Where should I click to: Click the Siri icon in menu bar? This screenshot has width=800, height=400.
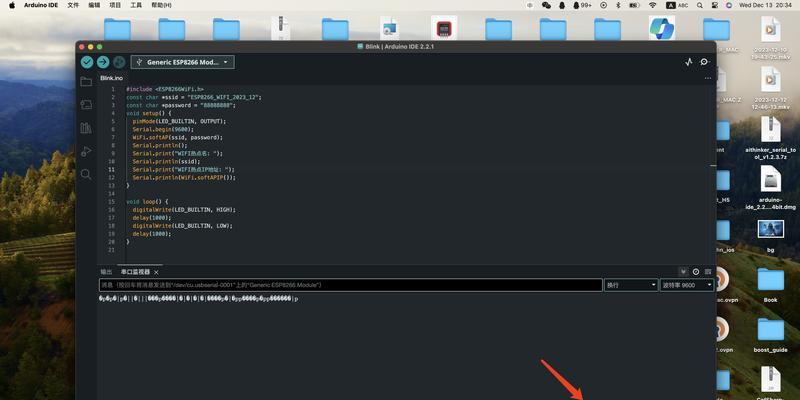(729, 5)
